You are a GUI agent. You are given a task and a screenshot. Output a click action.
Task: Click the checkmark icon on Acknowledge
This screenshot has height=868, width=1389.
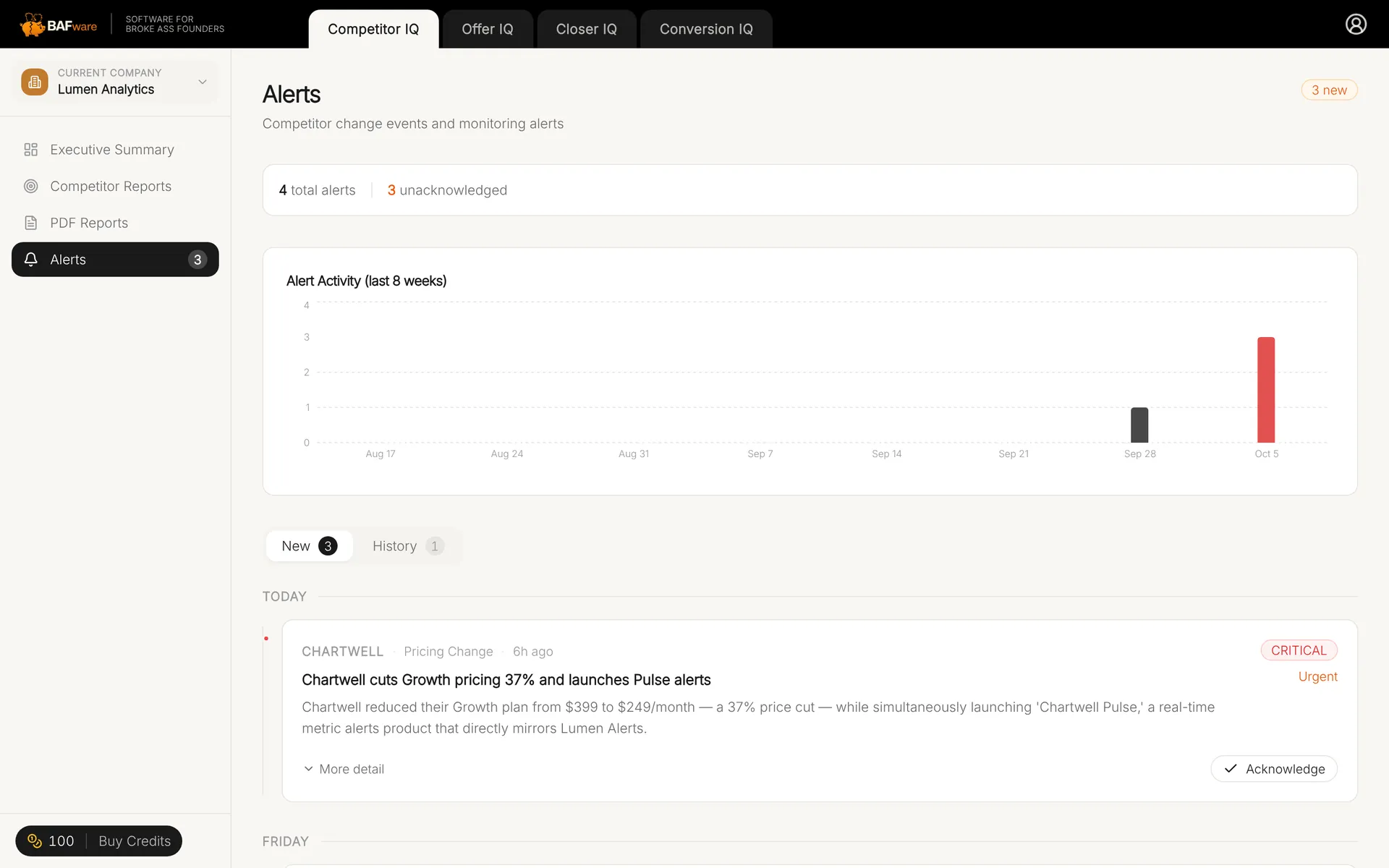tap(1231, 769)
